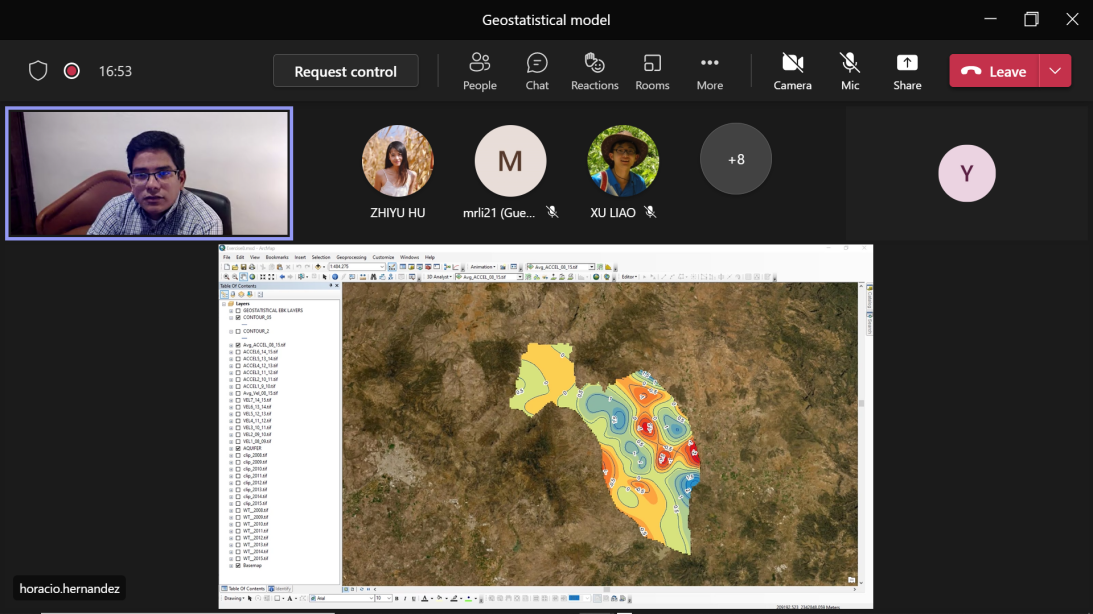Open the People panel
This screenshot has width=1093, height=614.
point(479,71)
